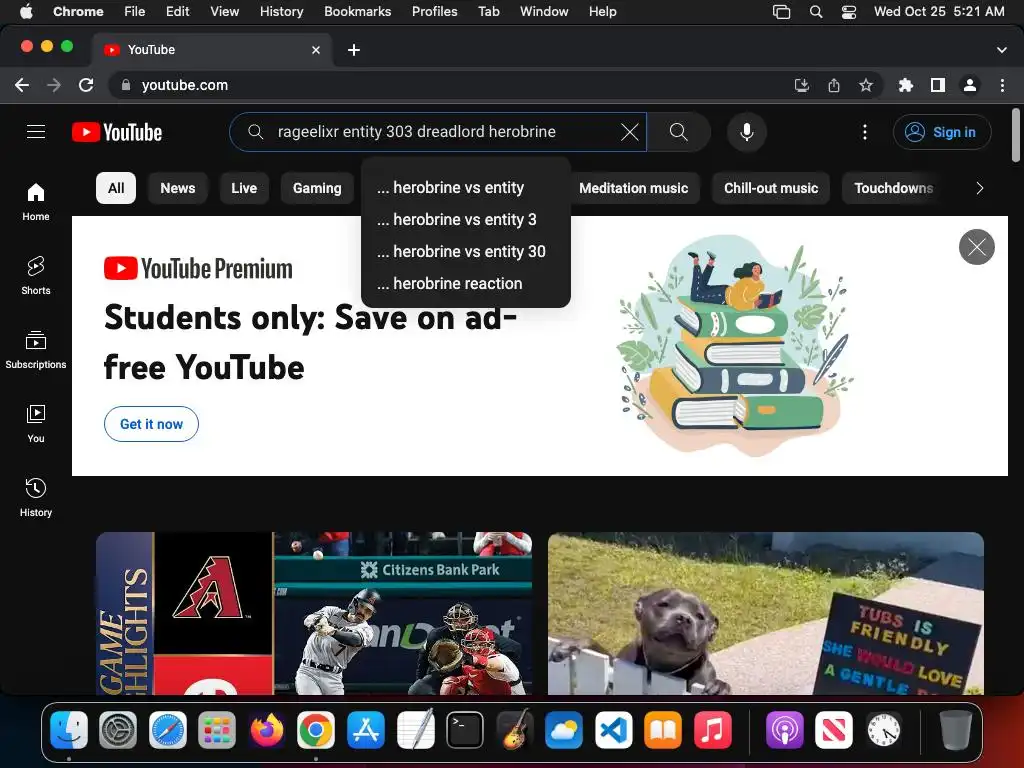Select the All filter chip
Screen dimensions: 1024x768
tap(116, 188)
